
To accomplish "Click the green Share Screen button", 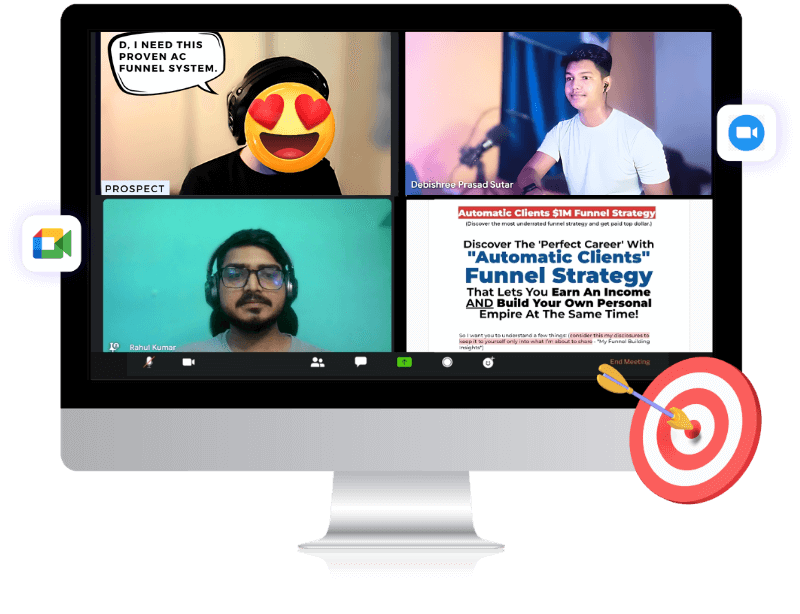I will pyautogui.click(x=404, y=362).
